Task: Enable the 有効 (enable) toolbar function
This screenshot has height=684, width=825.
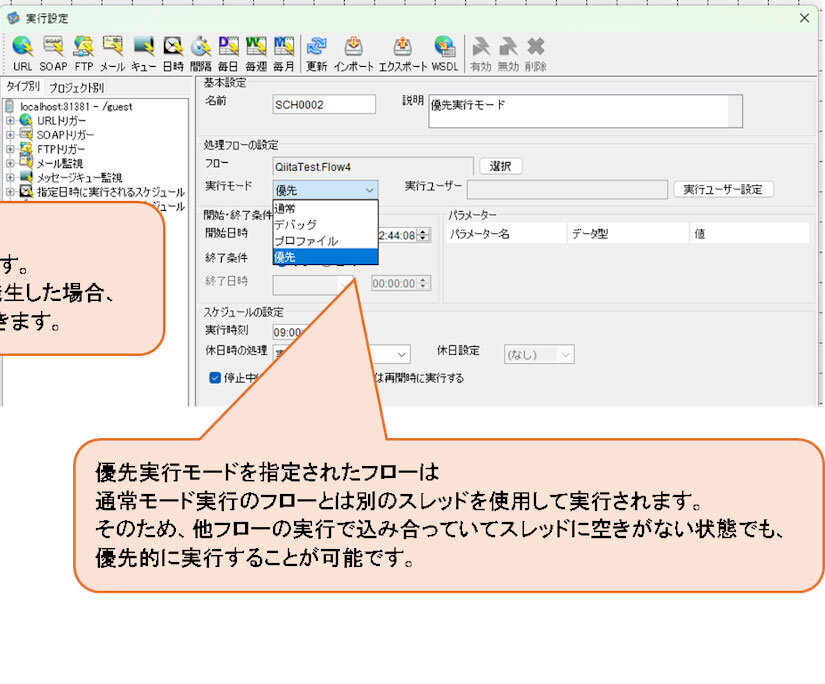Action: tap(480, 45)
